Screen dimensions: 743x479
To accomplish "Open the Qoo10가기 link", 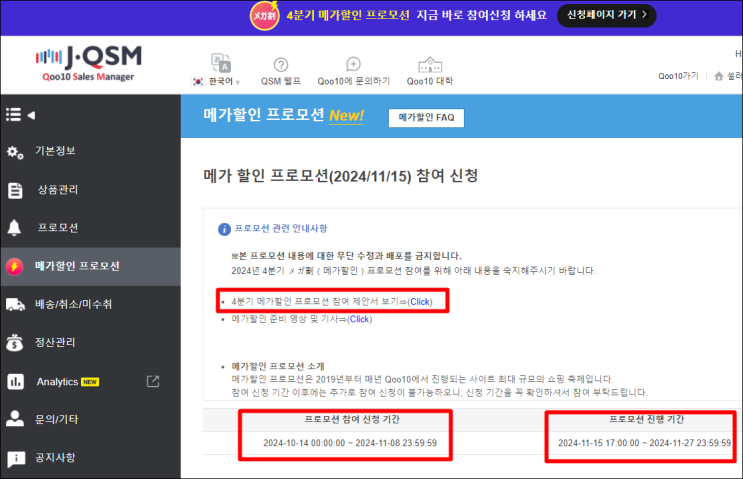I will 678,76.
